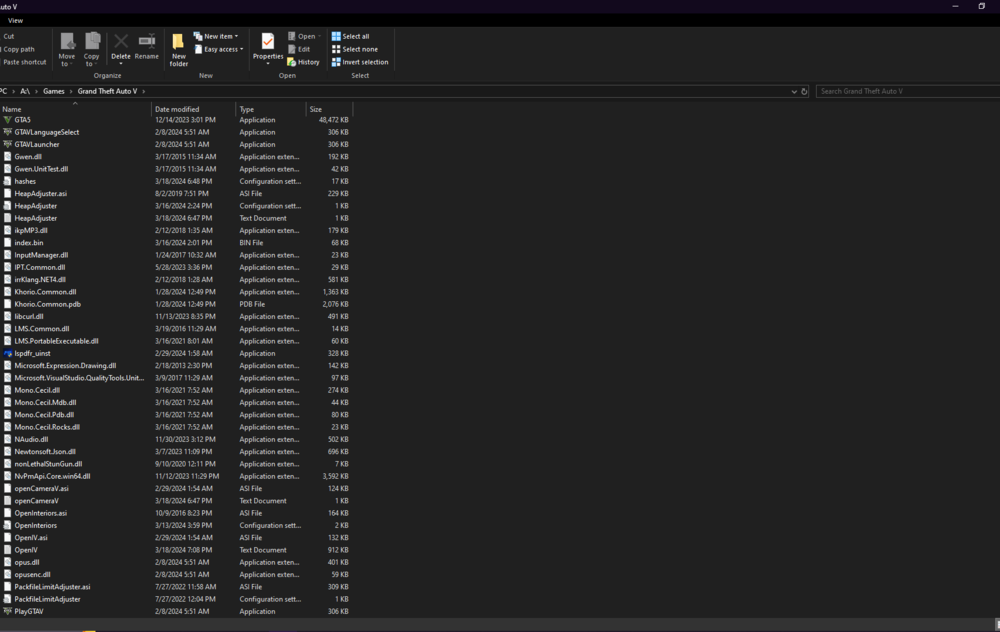Open the New item dropdown

click(x=216, y=35)
